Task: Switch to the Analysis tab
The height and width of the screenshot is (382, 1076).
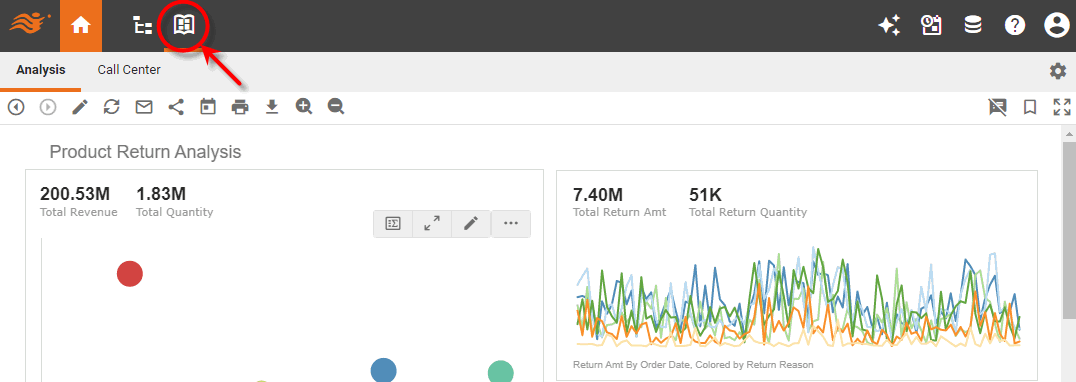Action: [40, 70]
